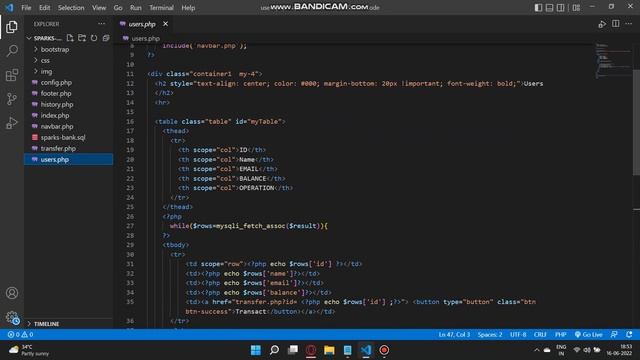The image size is (640, 360).
Task: Toggle the bottom panel layout icon
Action: 549,7
